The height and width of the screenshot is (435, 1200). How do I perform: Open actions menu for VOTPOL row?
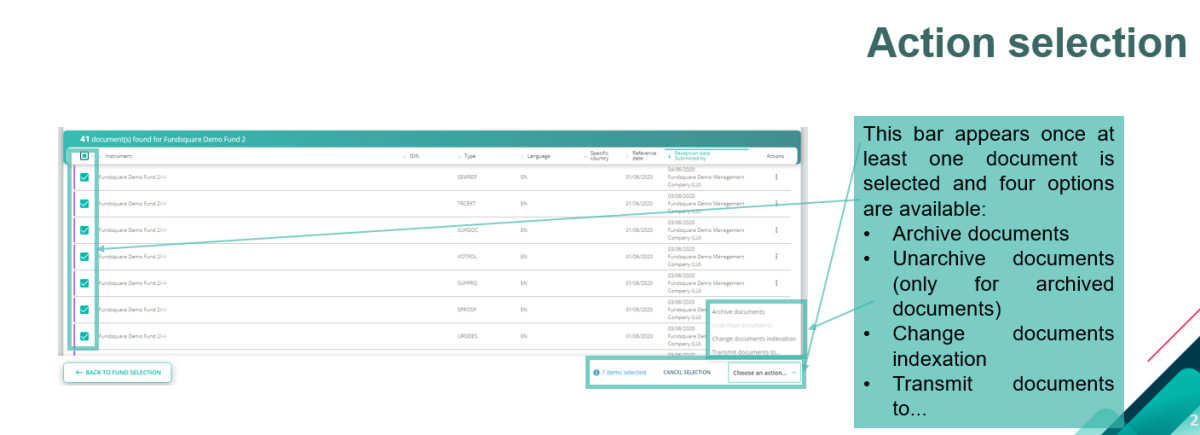[776, 257]
